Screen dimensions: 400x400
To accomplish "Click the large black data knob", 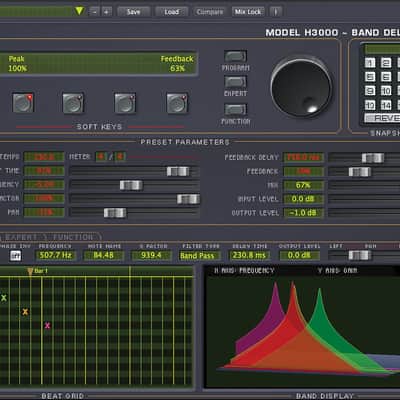I will click(x=301, y=88).
